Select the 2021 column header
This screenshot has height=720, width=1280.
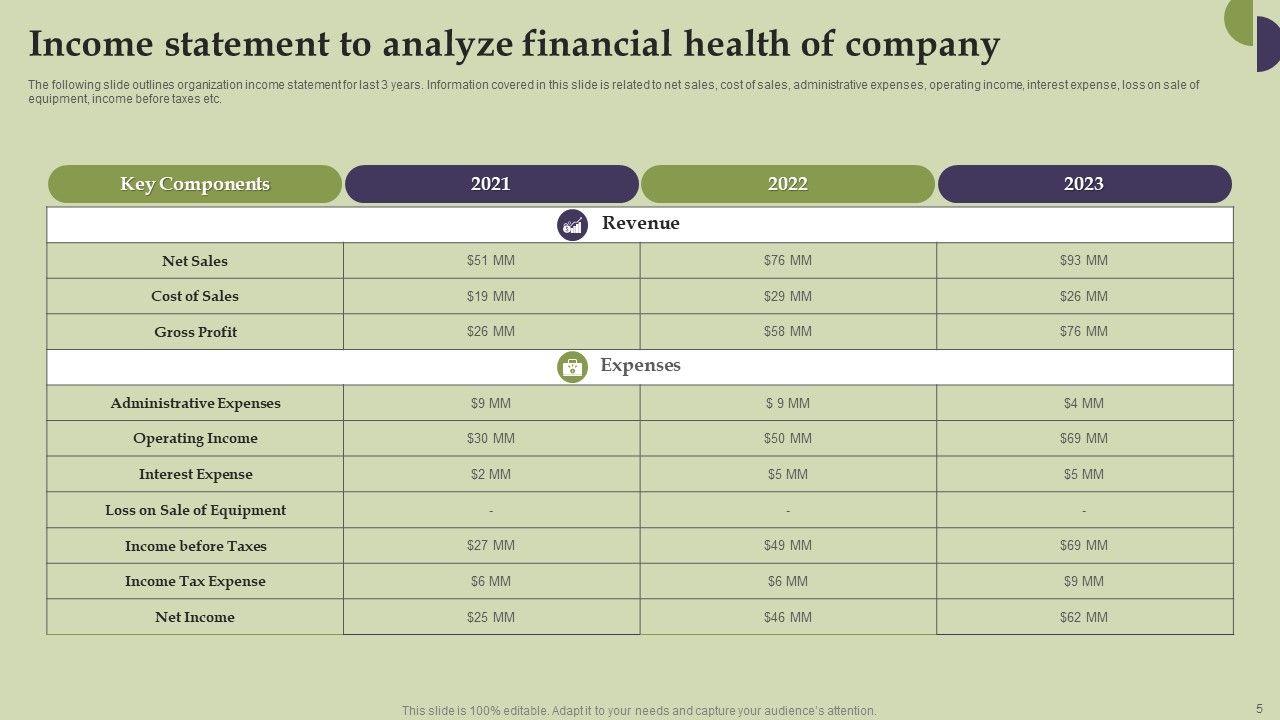[x=491, y=184]
